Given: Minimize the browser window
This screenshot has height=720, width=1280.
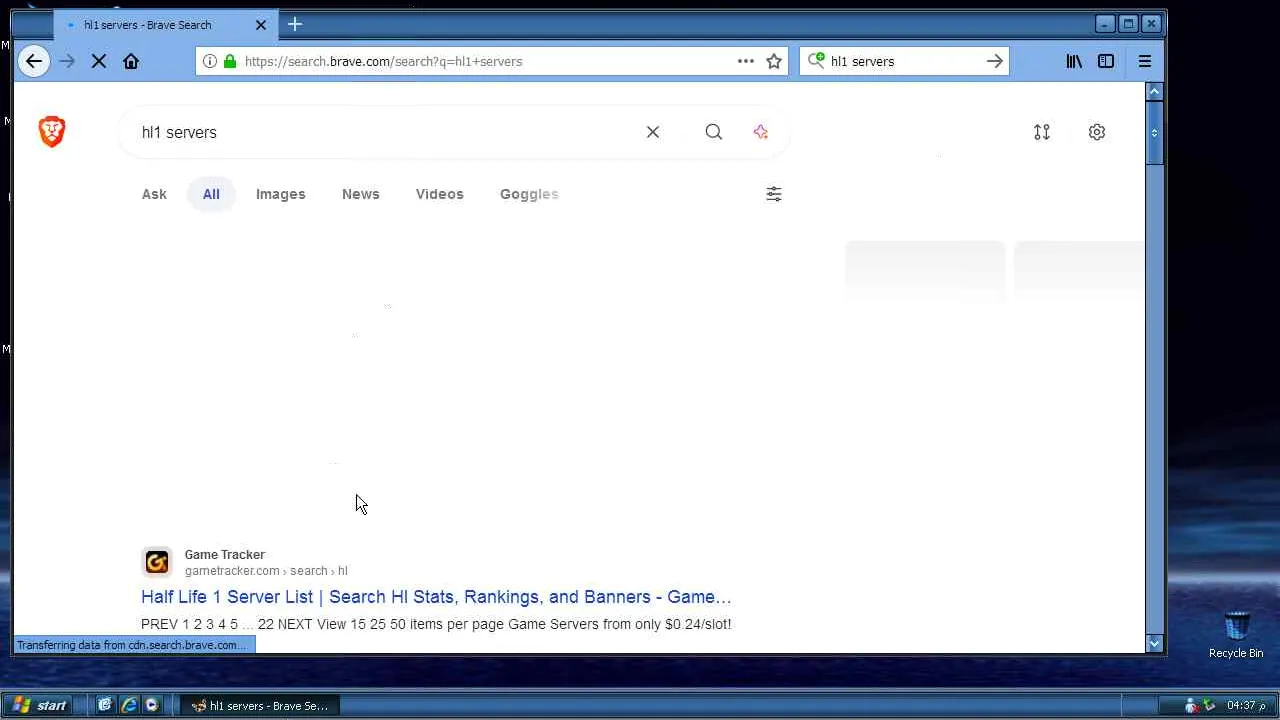Looking at the screenshot, I should (1105, 24).
